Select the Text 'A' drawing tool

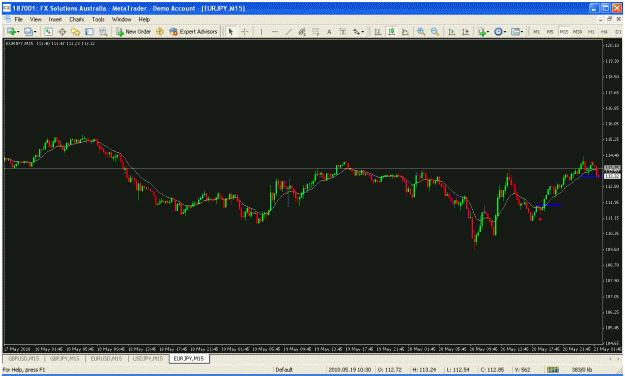pyautogui.click(x=329, y=31)
